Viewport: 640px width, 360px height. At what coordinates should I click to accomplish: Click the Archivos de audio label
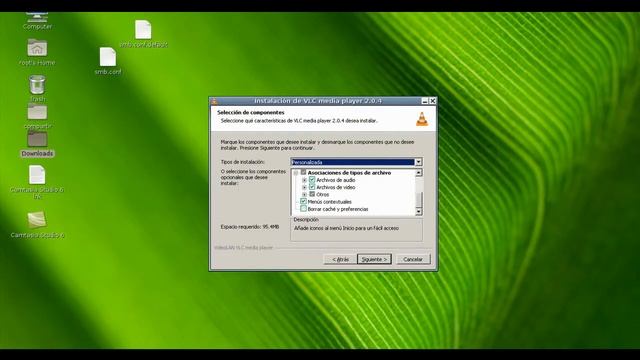(336, 180)
